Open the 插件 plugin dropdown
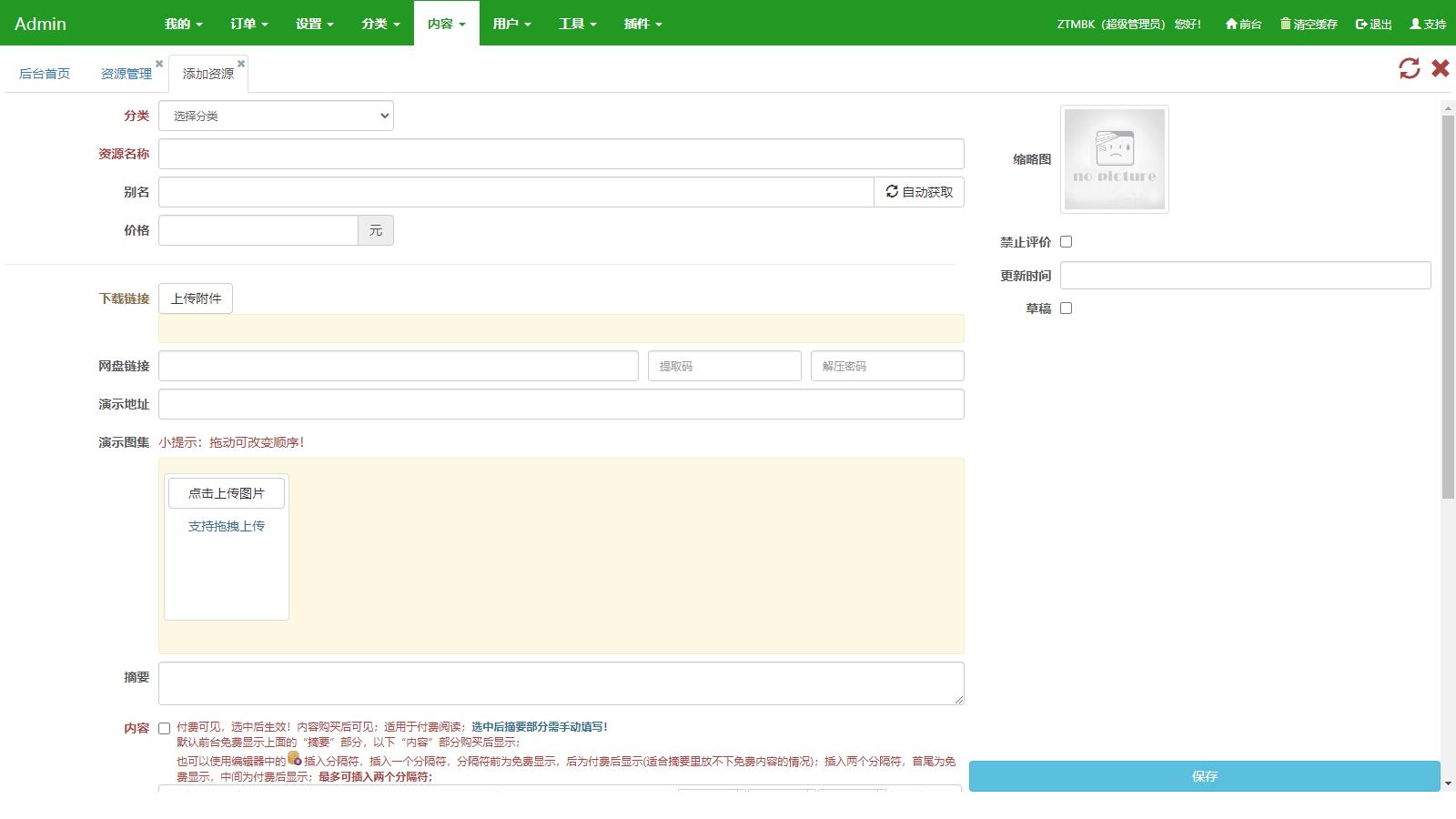The image size is (1456, 819). [642, 24]
